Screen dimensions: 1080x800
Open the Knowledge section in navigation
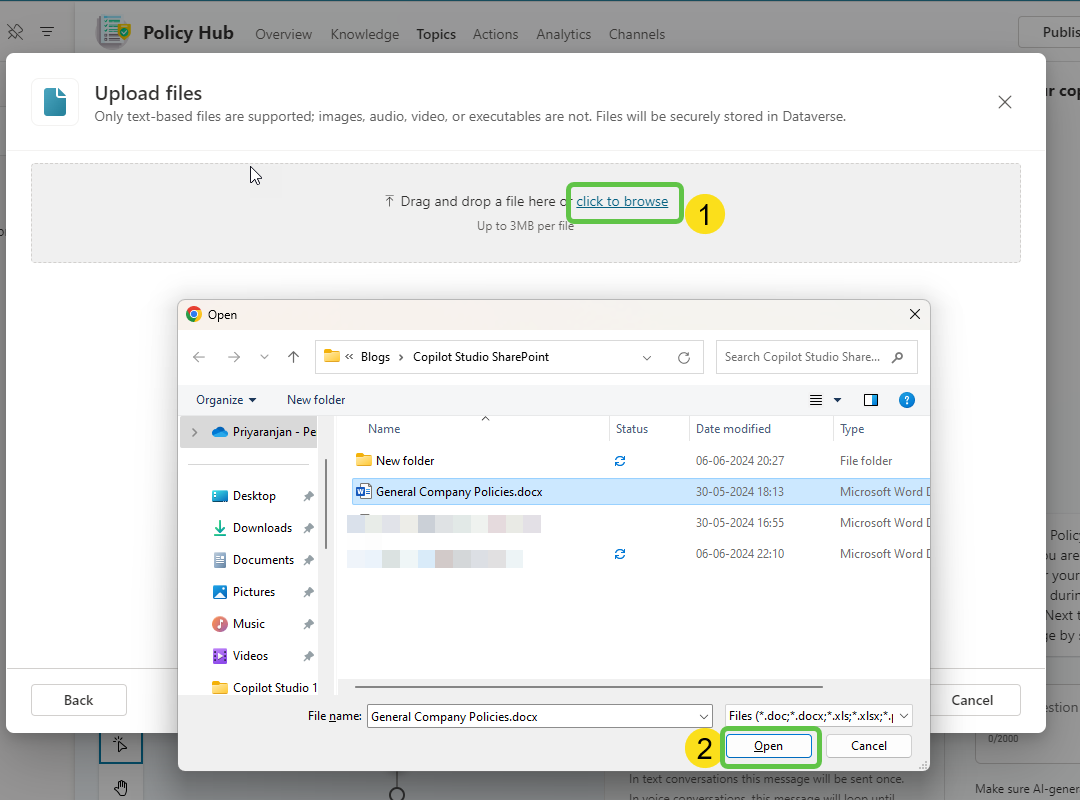(364, 34)
